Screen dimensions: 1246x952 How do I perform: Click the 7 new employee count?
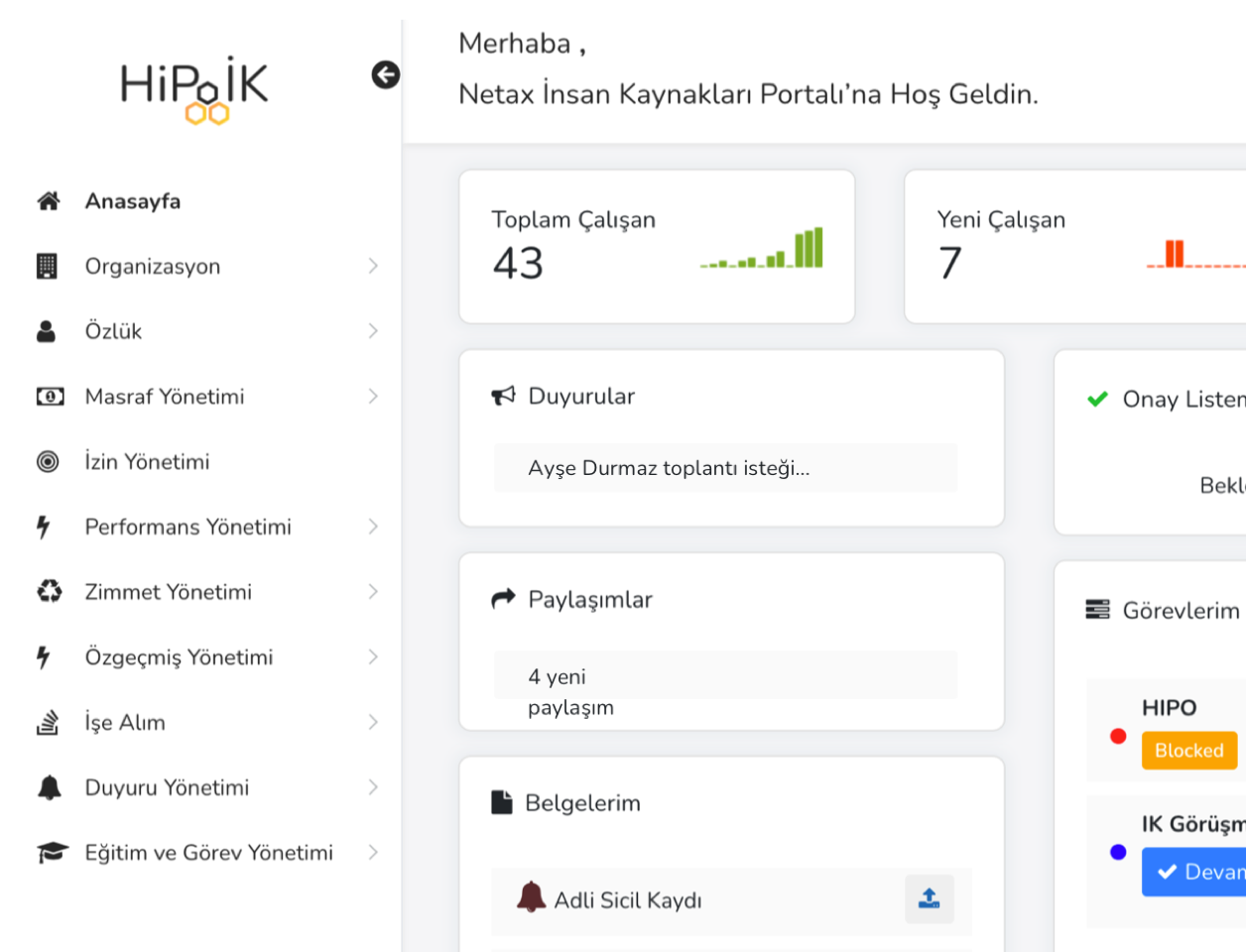click(949, 264)
